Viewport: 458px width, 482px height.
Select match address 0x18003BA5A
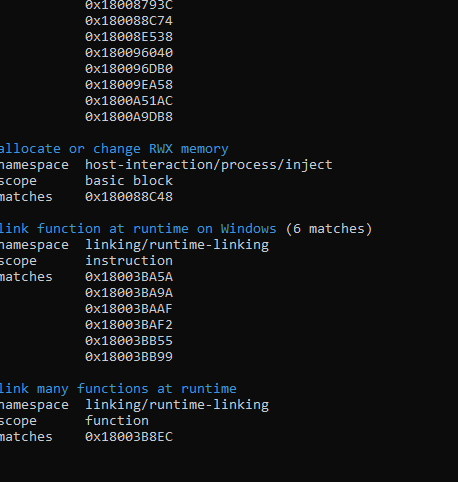(129, 277)
